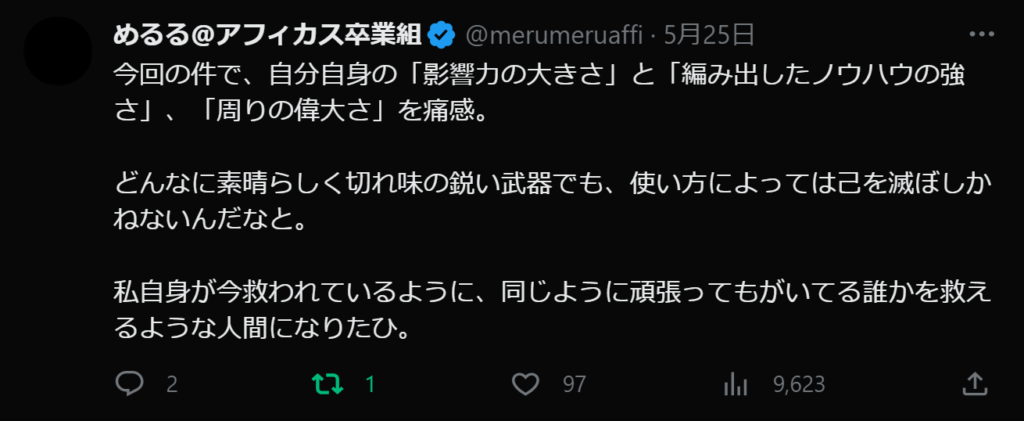This screenshot has width=1024, height=421.
Task: Click the 9,623 views count
Action: 797,384
